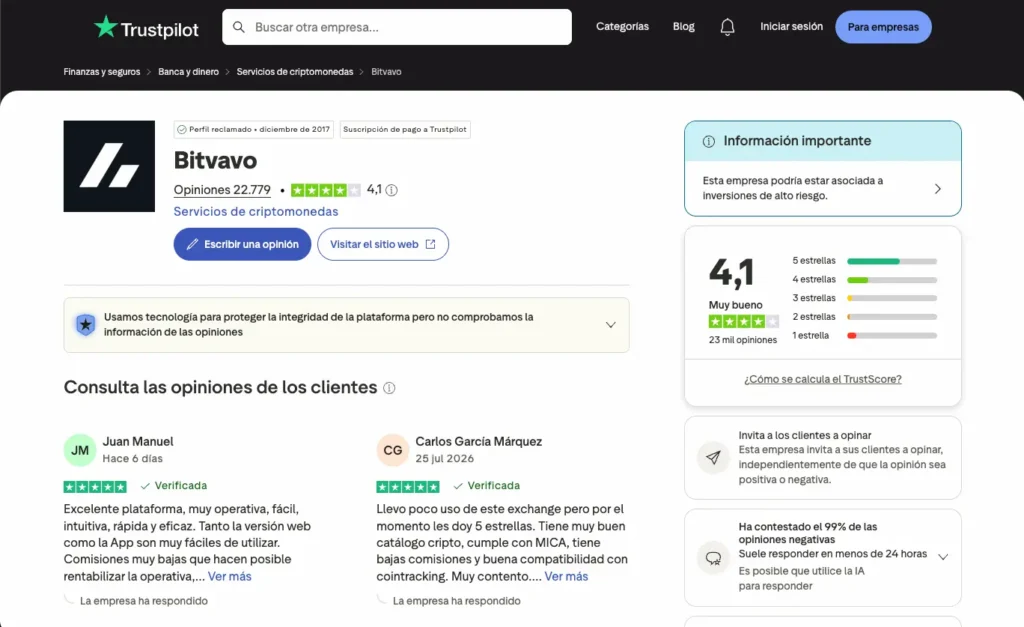Click 'La empresa ha respondido' under Juan Manuel

pos(144,601)
